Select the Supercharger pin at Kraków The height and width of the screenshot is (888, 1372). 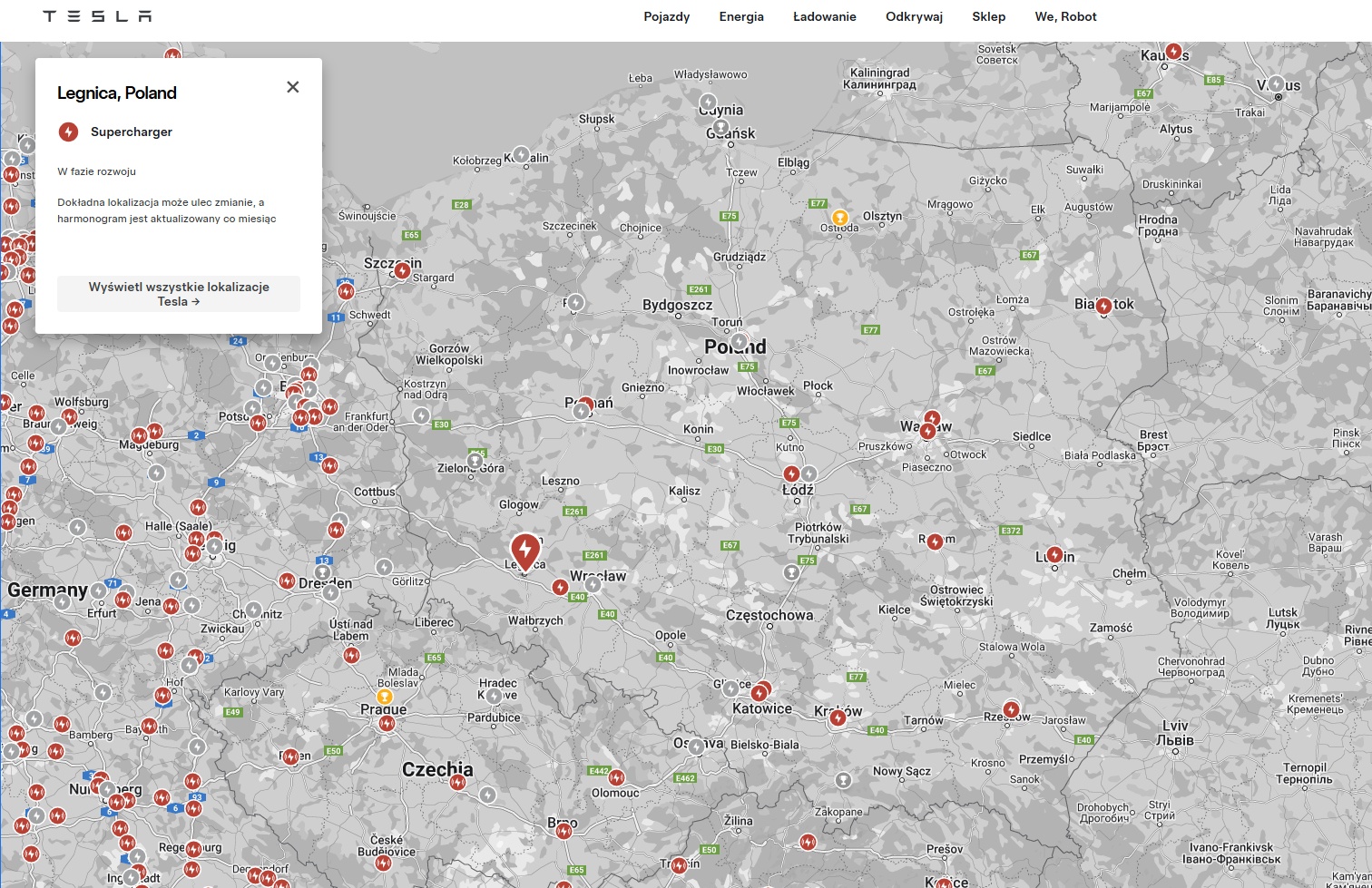click(x=838, y=717)
